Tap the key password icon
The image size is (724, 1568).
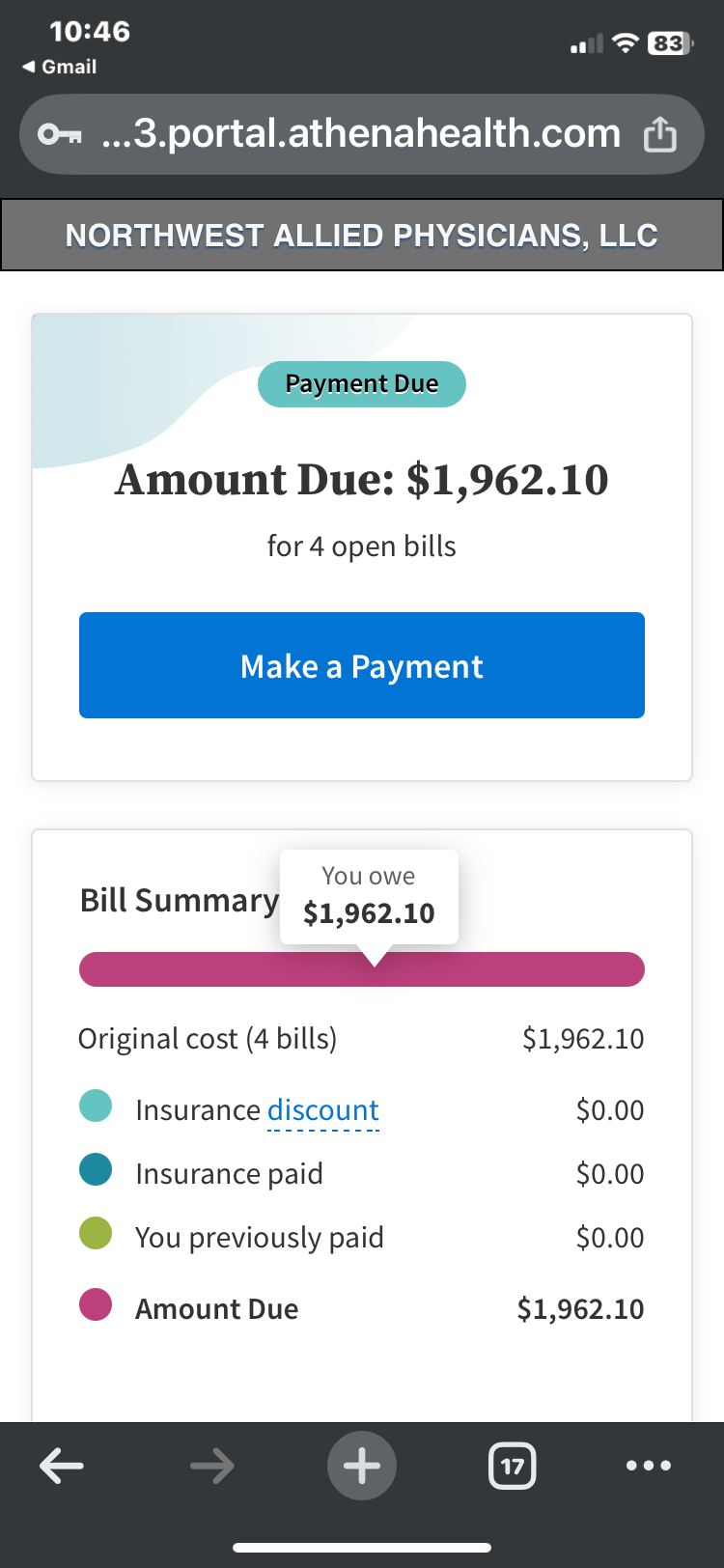tap(59, 134)
